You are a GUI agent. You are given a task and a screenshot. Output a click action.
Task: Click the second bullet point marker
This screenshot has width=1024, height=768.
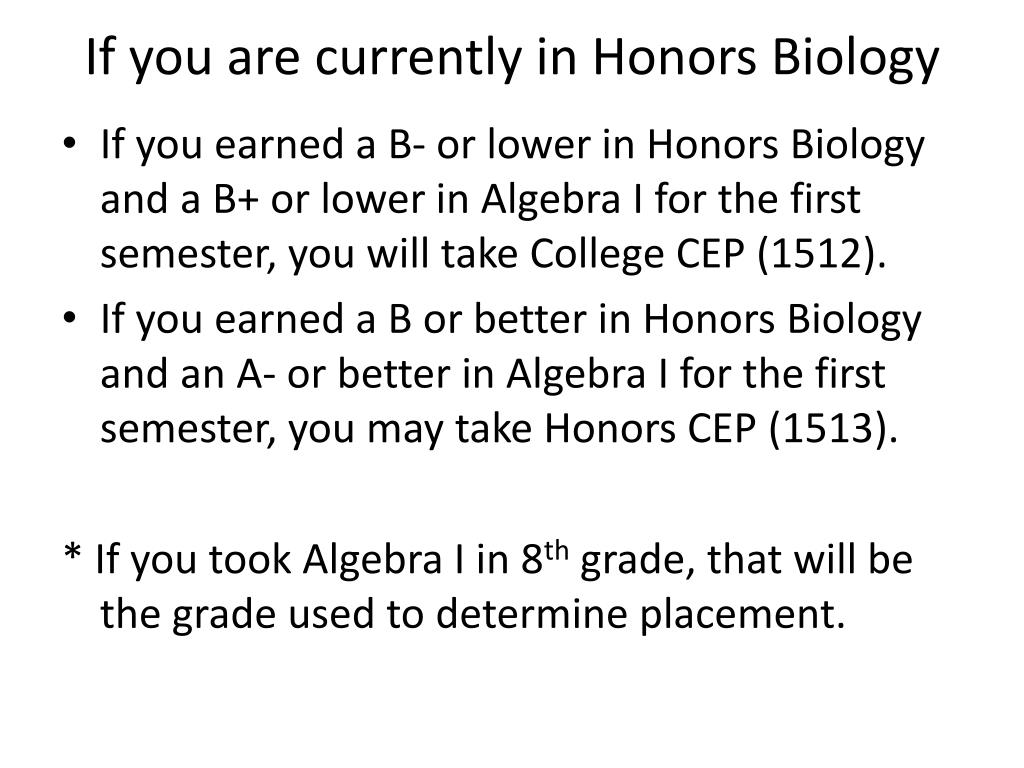coord(70,317)
